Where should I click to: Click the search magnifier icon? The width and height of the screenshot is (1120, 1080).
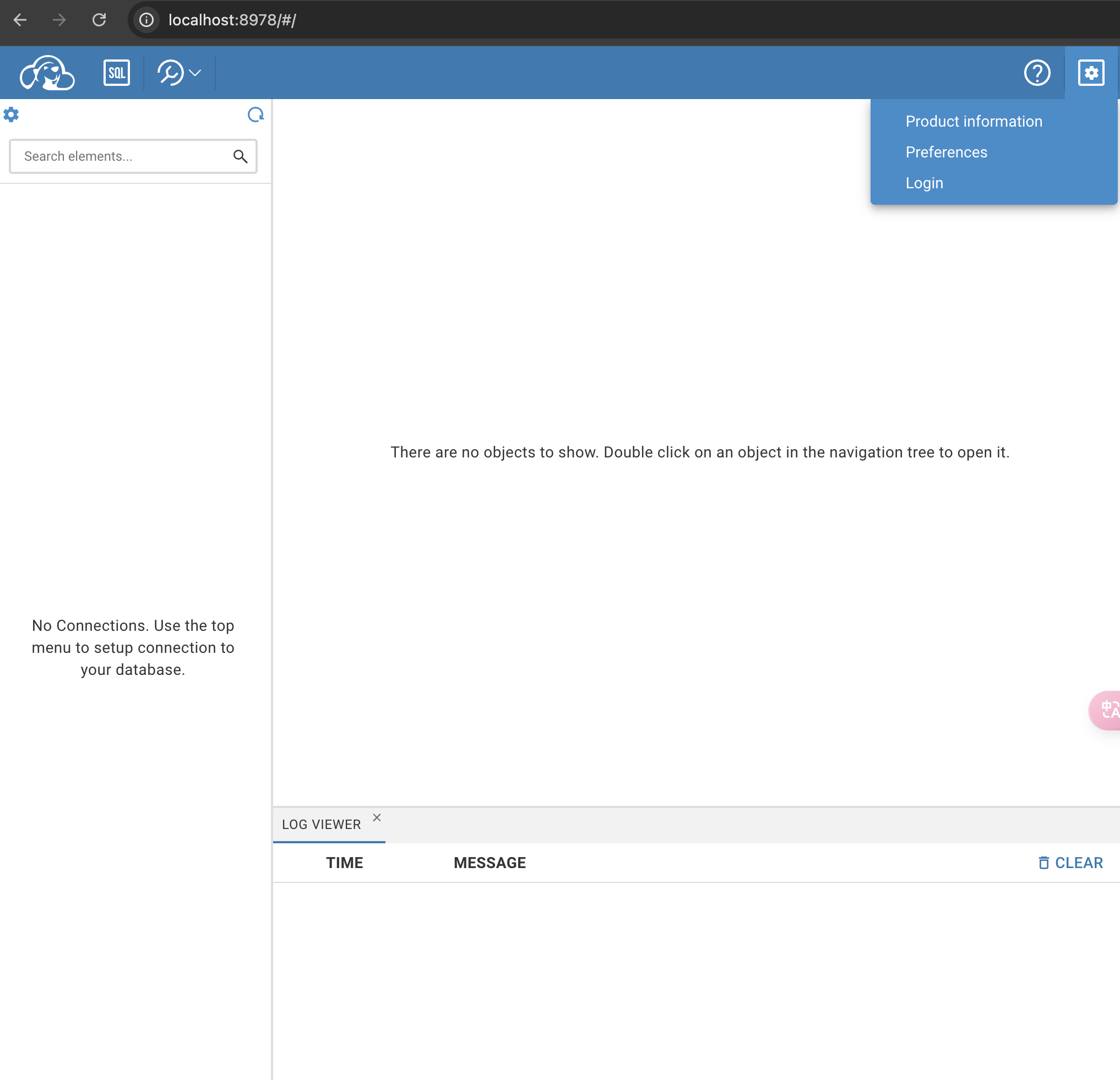[240, 156]
